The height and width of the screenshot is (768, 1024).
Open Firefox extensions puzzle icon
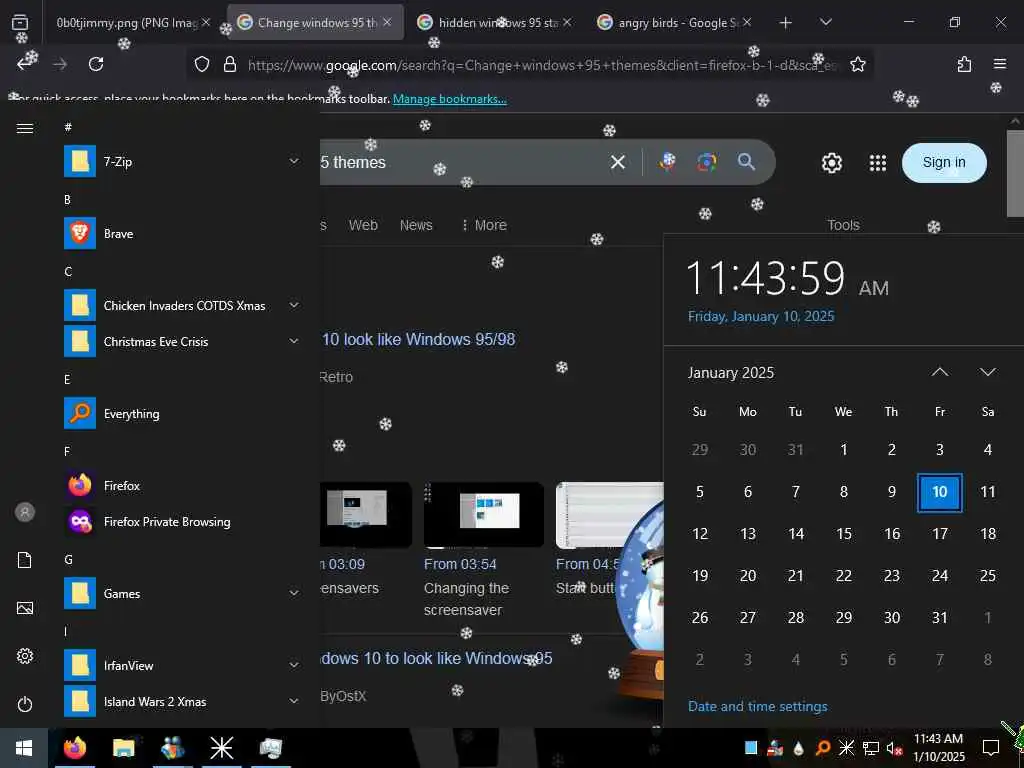(x=964, y=64)
